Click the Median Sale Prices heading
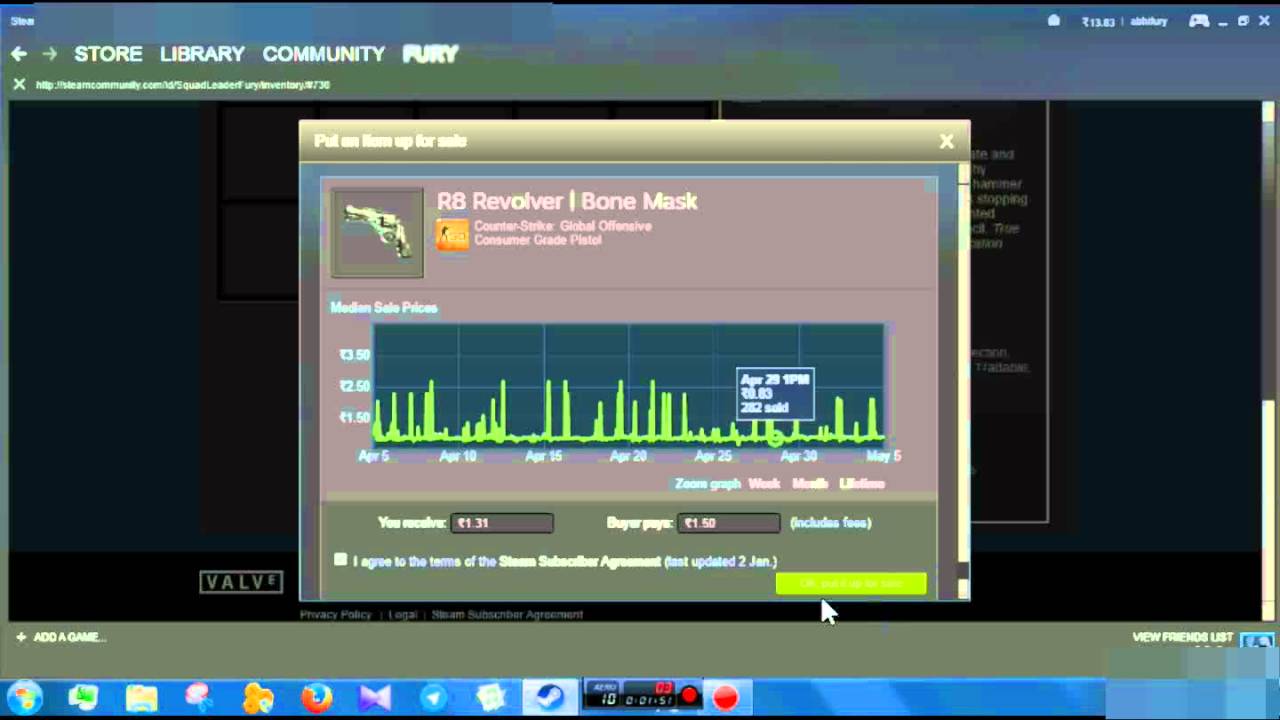The width and height of the screenshot is (1280, 720). click(x=384, y=308)
